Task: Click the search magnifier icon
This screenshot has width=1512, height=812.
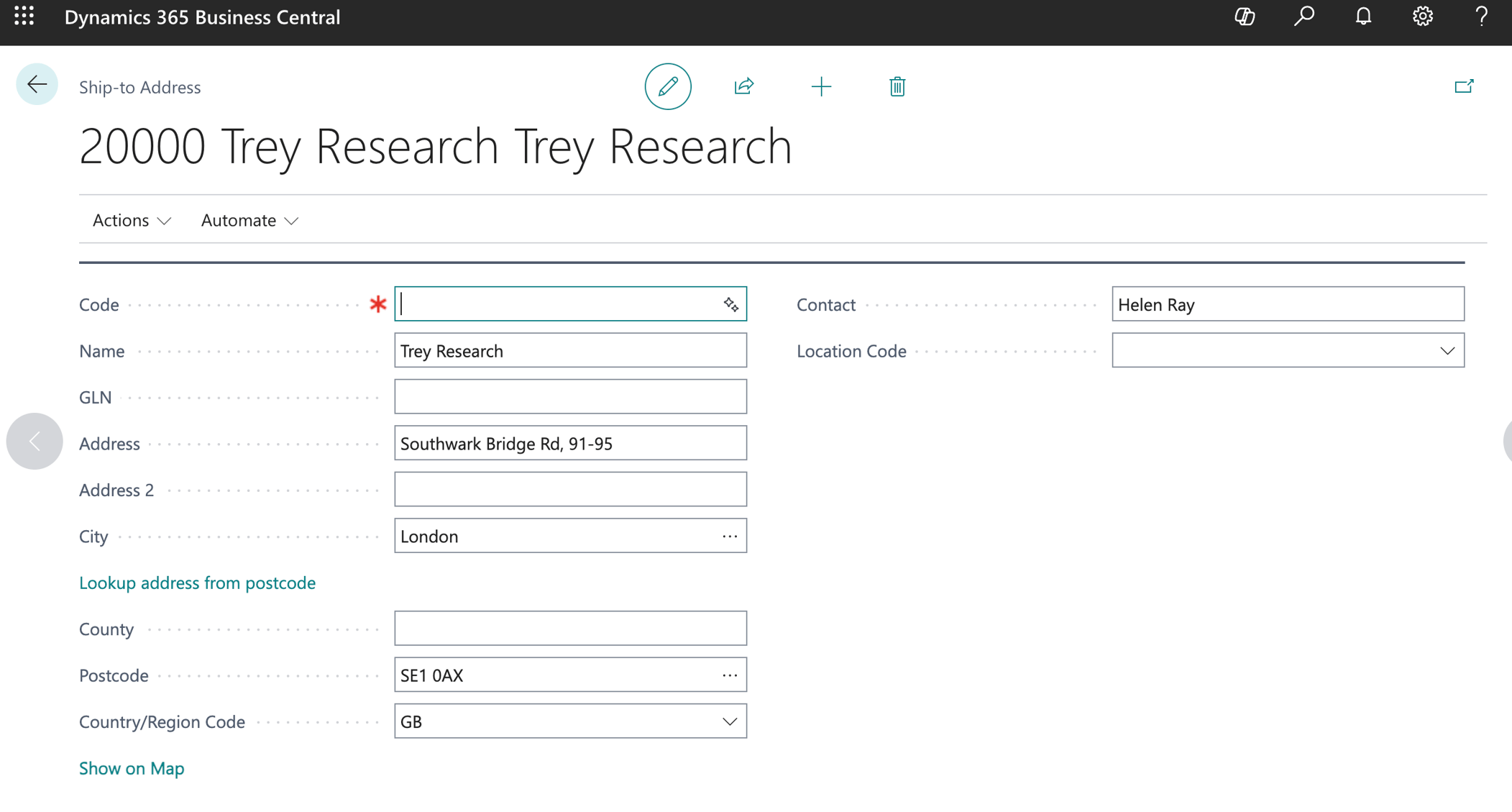Action: pyautogui.click(x=1304, y=17)
